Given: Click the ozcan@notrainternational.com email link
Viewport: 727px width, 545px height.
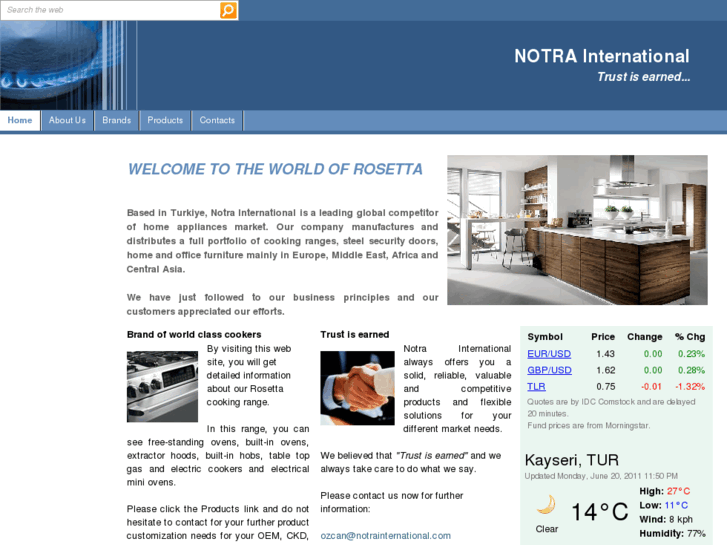Looking at the screenshot, I should (385, 536).
